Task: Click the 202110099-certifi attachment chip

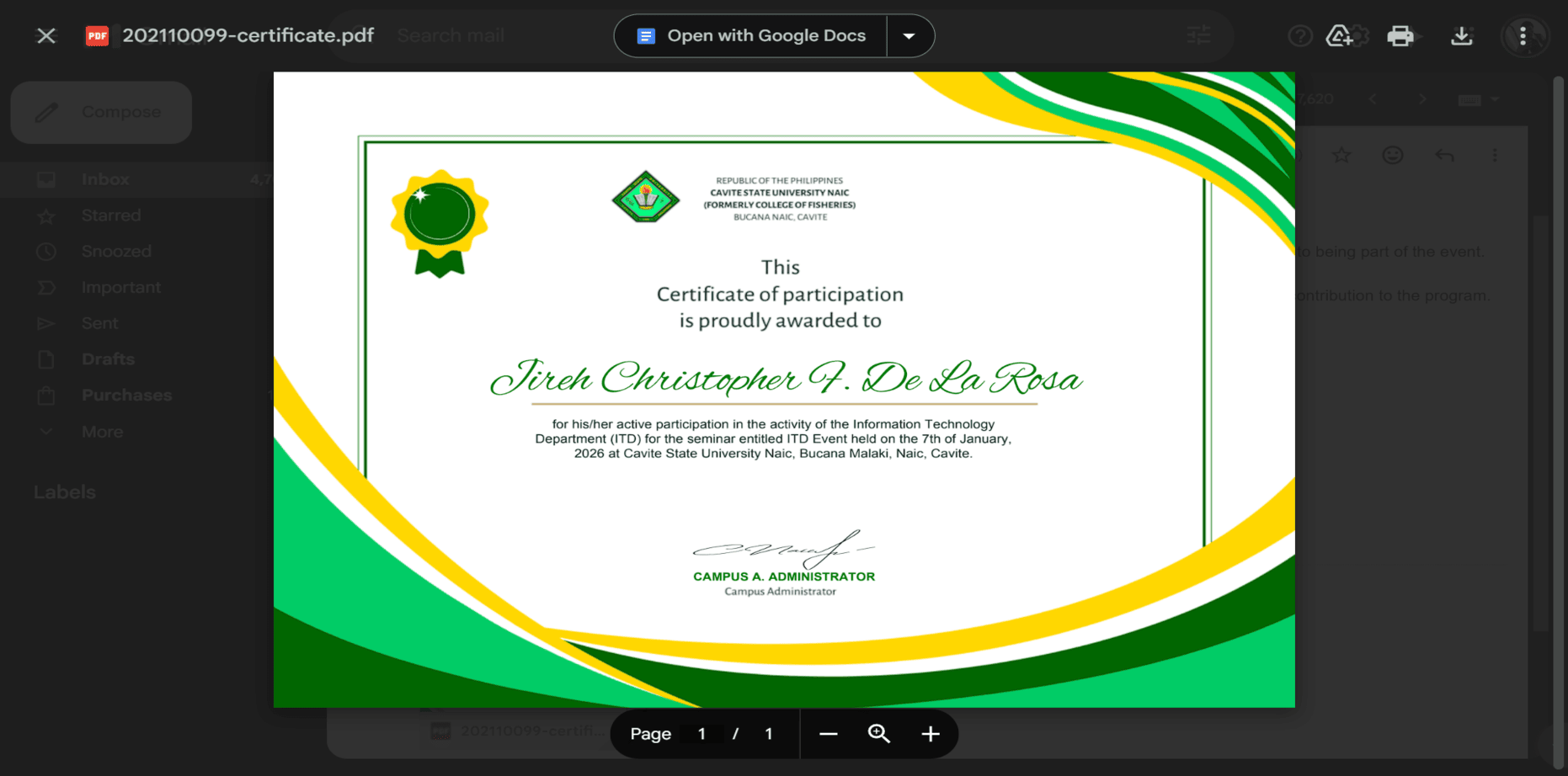Action: coord(517,731)
